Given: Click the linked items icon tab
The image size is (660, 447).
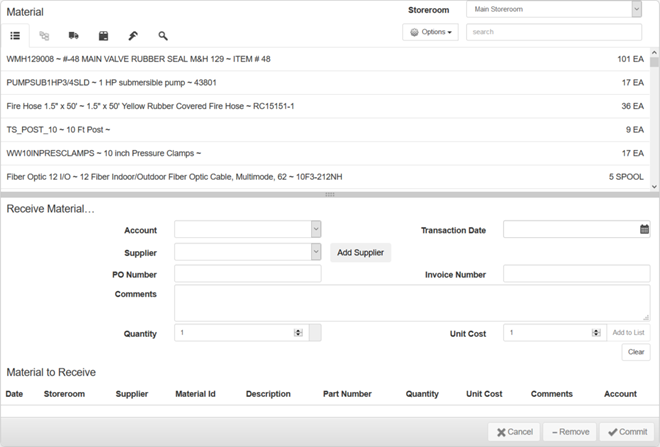Looking at the screenshot, I should tap(44, 36).
